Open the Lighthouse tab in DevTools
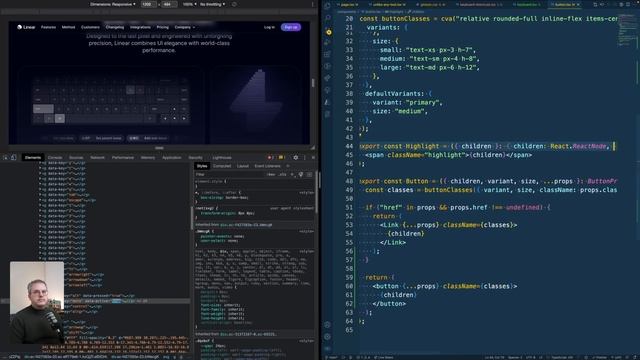The height and width of the screenshot is (360, 640). tap(222, 158)
